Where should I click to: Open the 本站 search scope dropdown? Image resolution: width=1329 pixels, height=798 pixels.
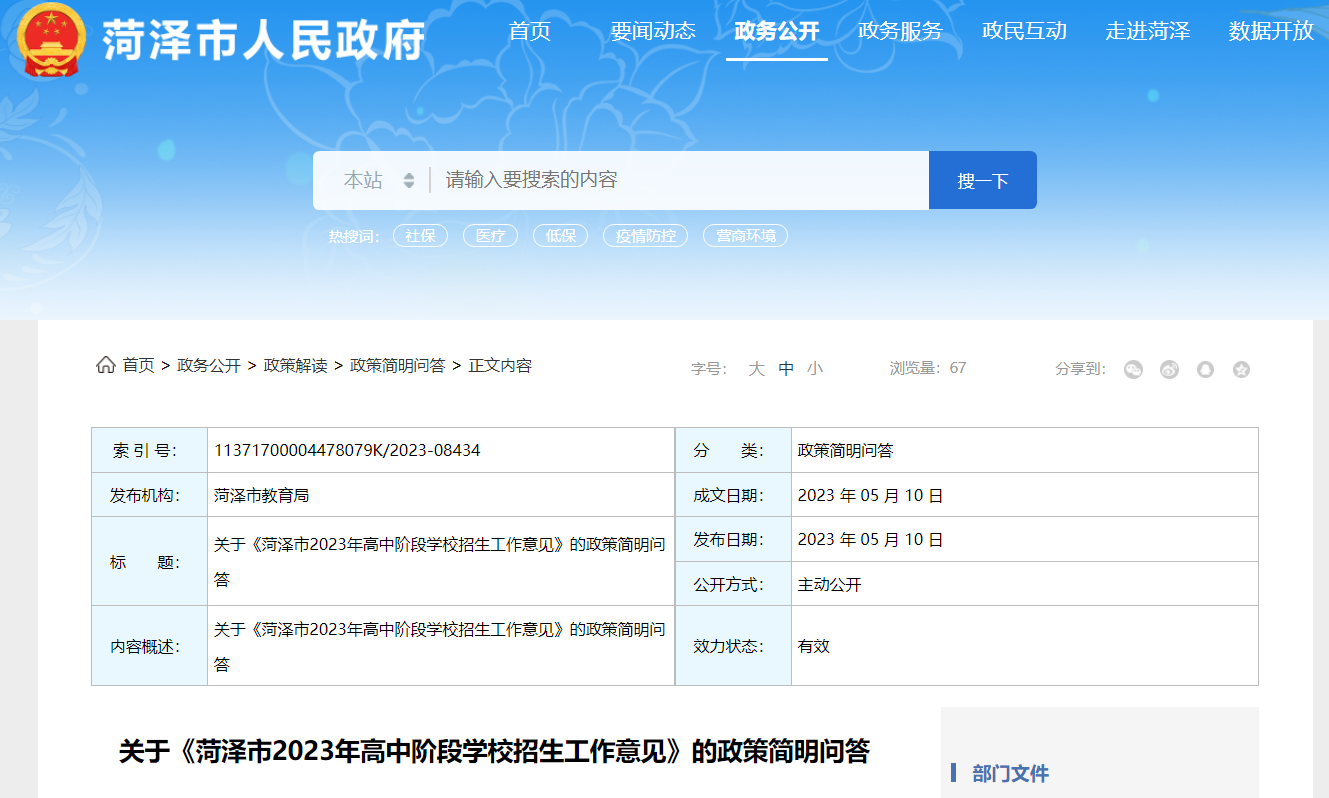[x=378, y=180]
